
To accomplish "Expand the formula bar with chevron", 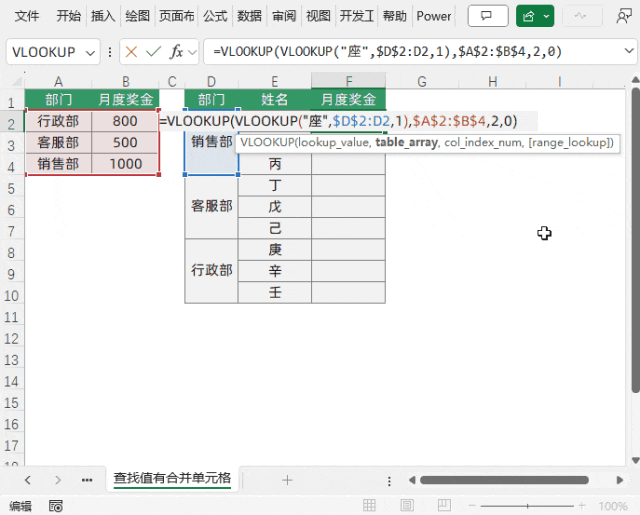I will coord(622,52).
